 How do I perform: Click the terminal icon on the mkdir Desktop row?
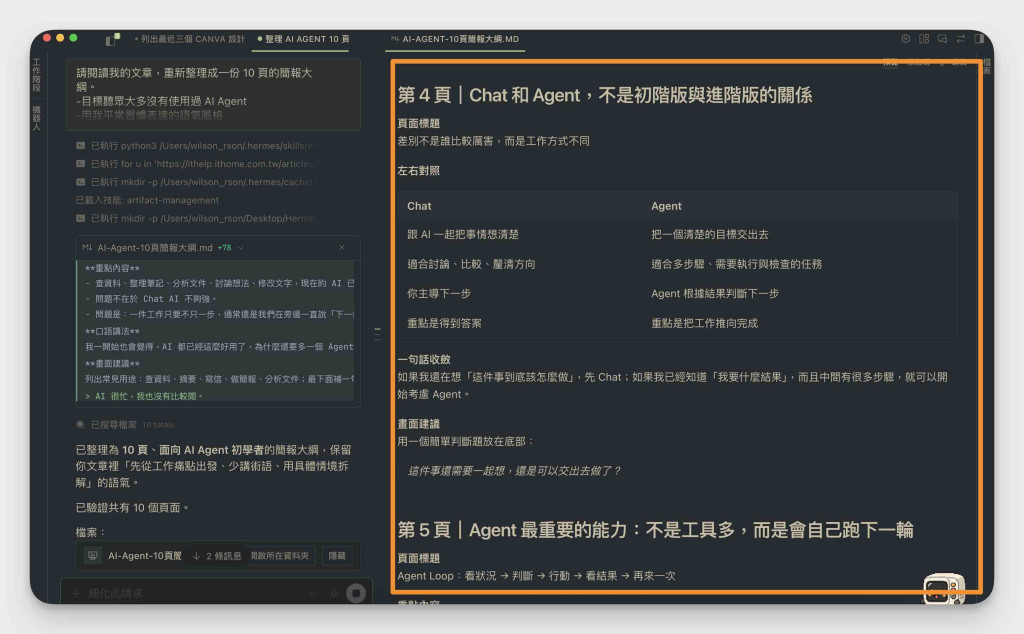pyautogui.click(x=80, y=218)
